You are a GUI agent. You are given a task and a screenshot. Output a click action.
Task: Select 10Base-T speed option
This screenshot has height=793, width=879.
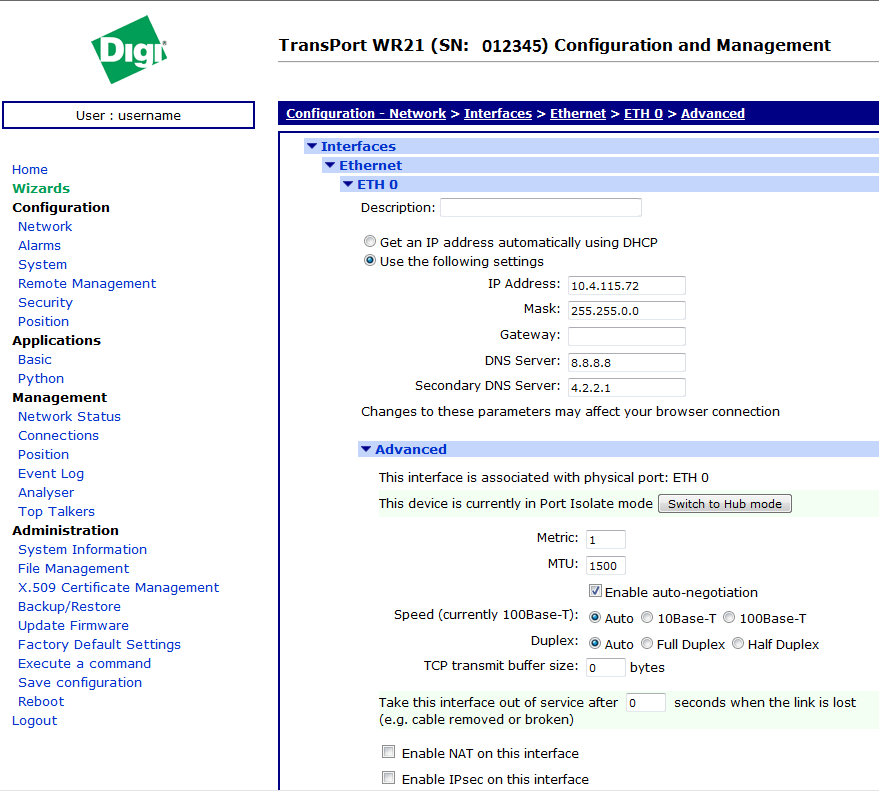[x=647, y=618]
